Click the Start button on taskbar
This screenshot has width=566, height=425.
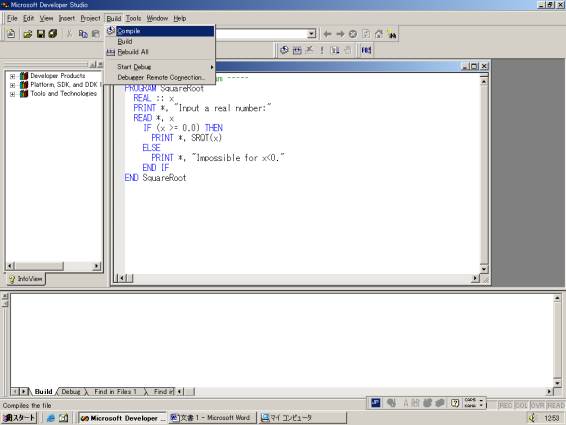tap(19, 418)
